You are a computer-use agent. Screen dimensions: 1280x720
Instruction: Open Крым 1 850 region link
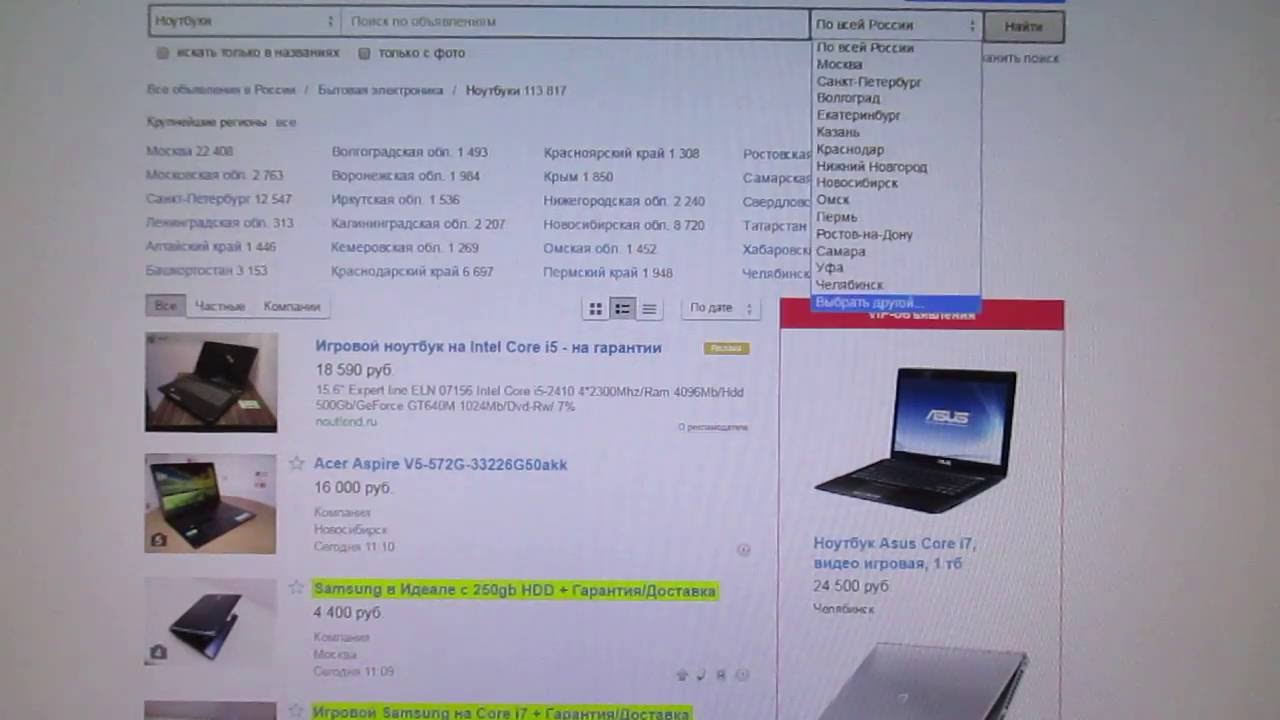[x=578, y=177]
